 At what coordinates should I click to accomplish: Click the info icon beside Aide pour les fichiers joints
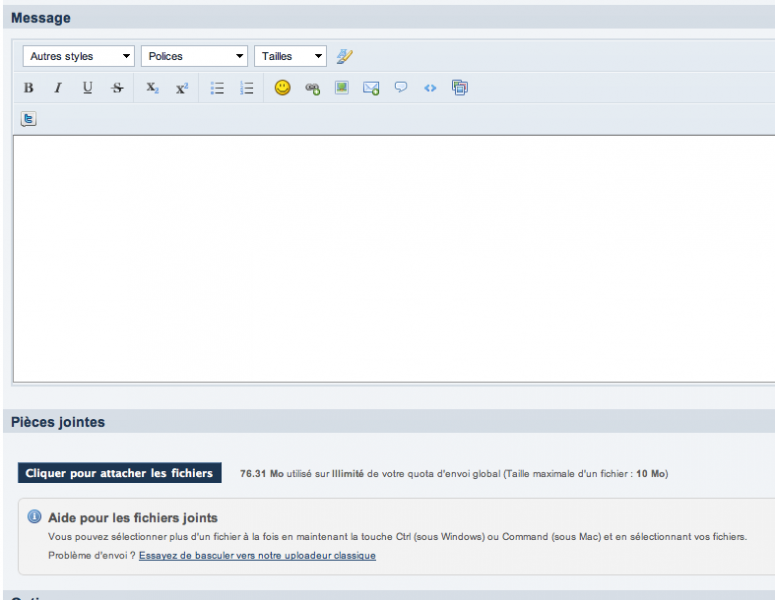(x=34, y=517)
